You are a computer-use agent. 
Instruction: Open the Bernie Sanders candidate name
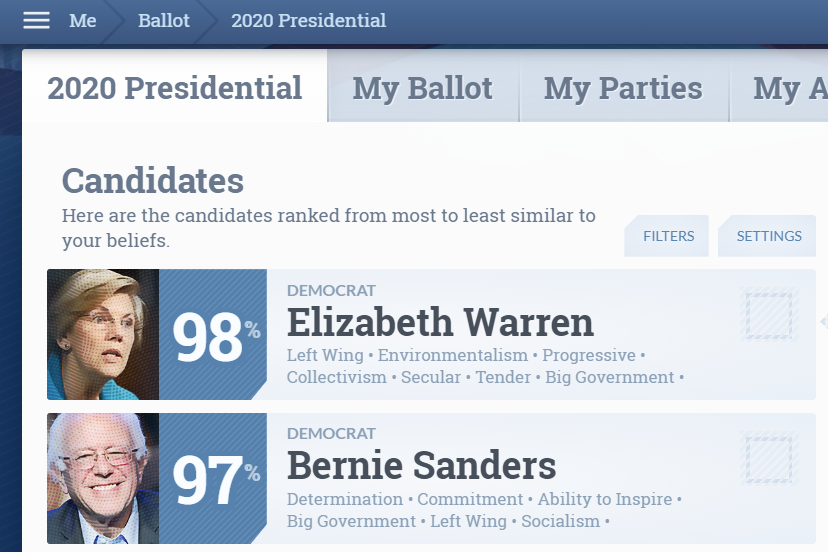[x=421, y=465]
